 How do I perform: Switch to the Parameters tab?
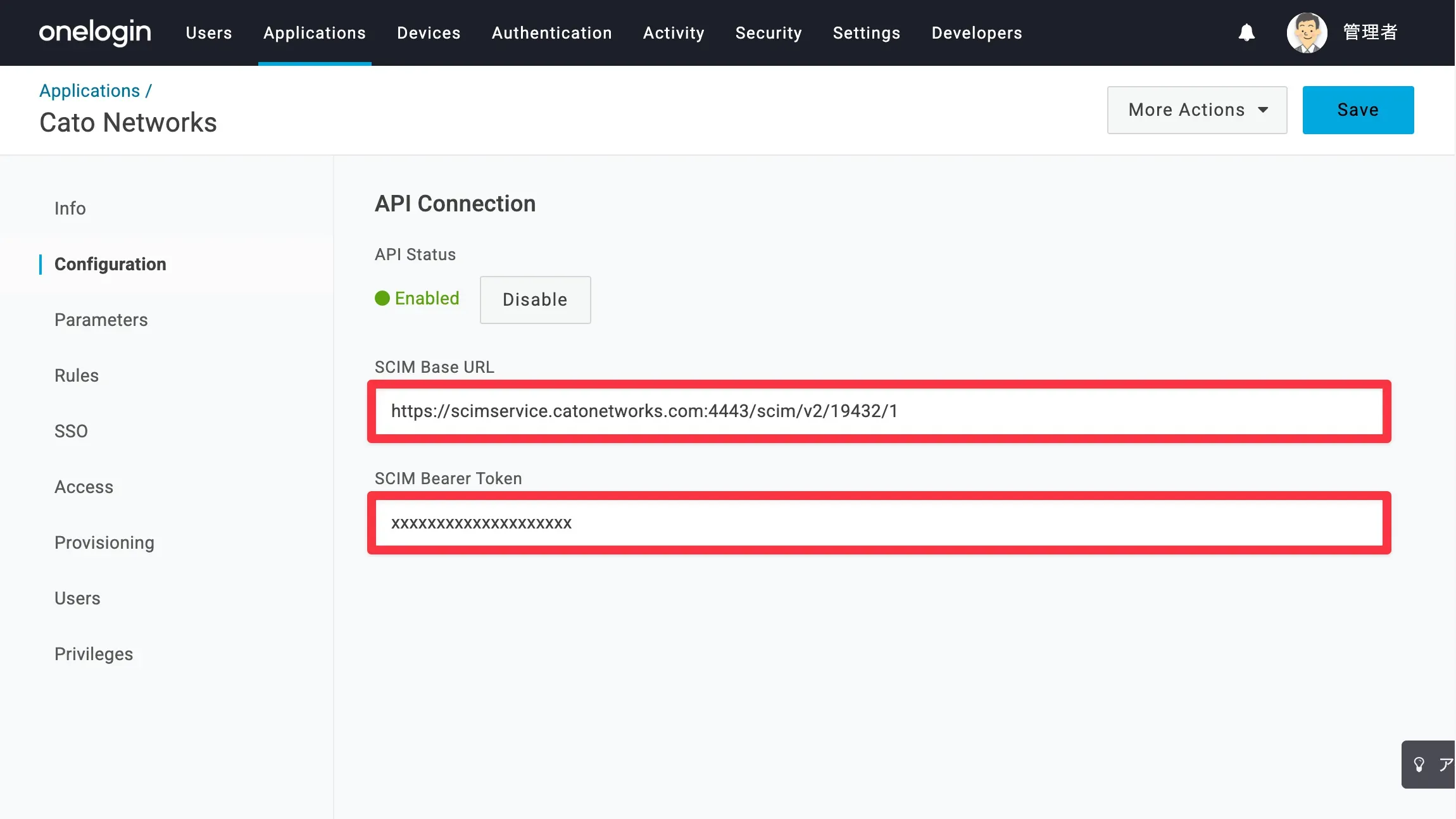click(101, 320)
